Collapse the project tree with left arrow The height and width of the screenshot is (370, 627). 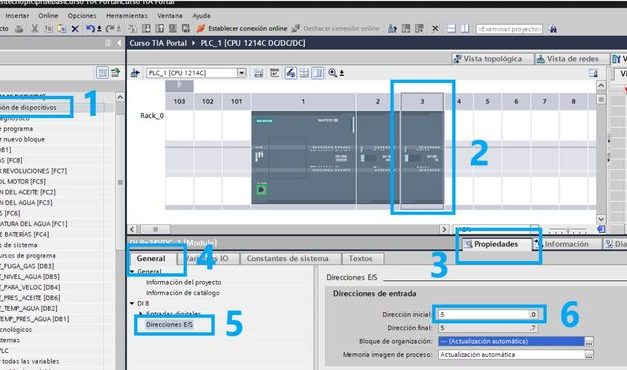[119, 43]
